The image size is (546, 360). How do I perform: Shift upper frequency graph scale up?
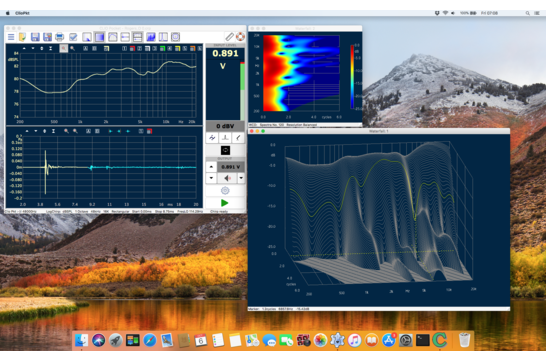click(24, 48)
